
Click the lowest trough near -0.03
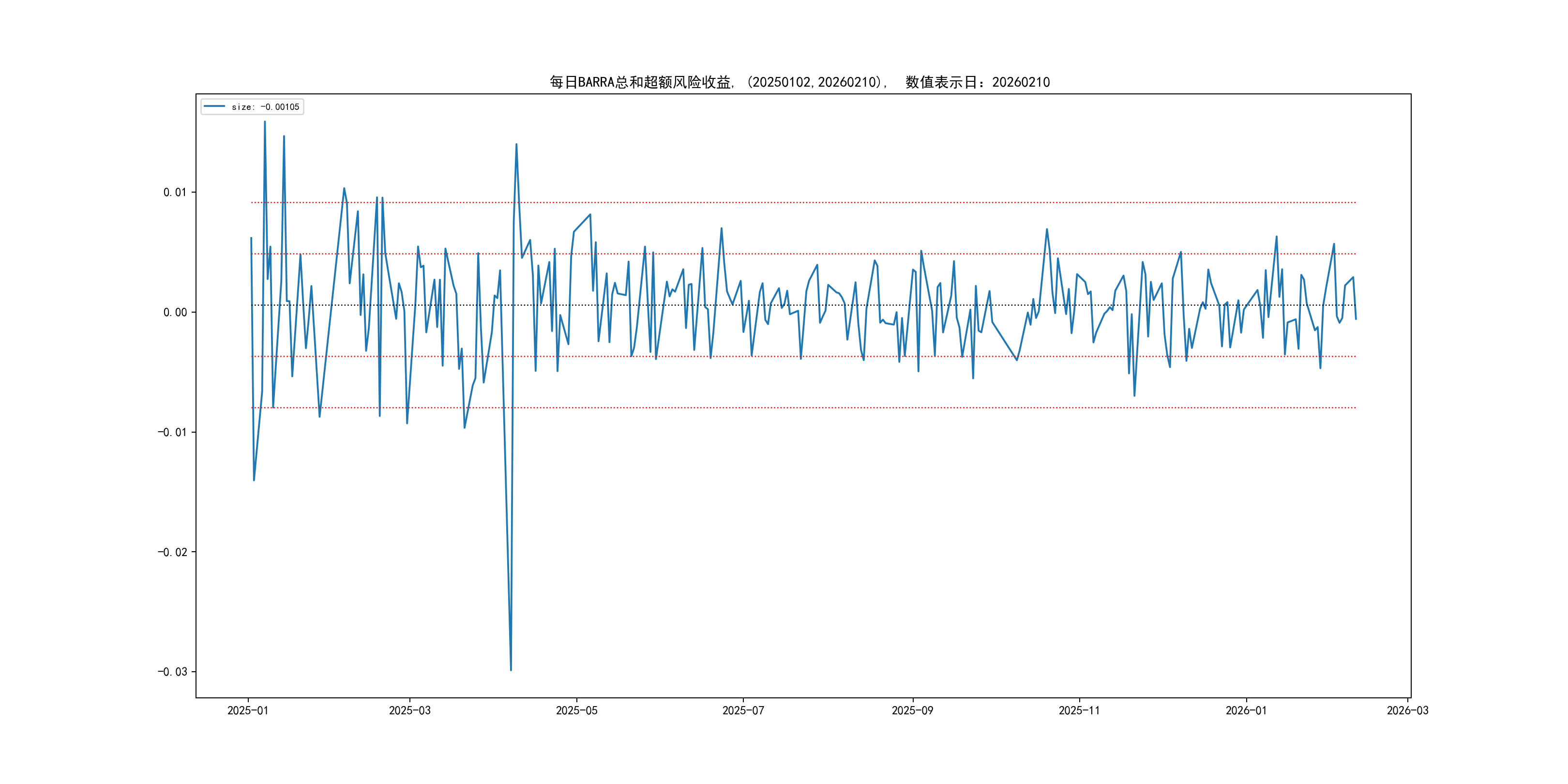(511, 670)
